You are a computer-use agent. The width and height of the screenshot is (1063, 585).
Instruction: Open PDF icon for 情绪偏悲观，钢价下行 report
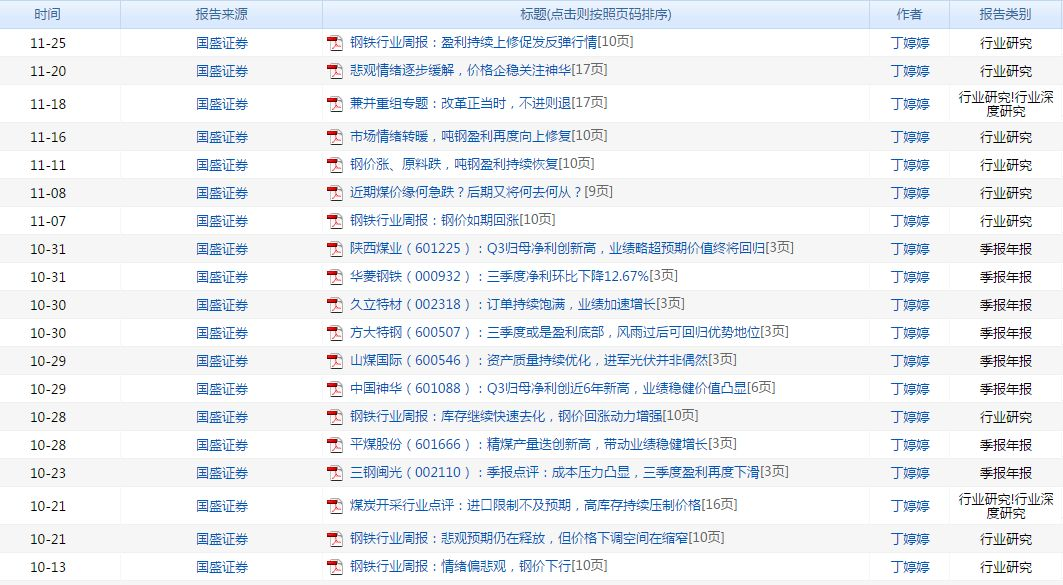pos(335,567)
